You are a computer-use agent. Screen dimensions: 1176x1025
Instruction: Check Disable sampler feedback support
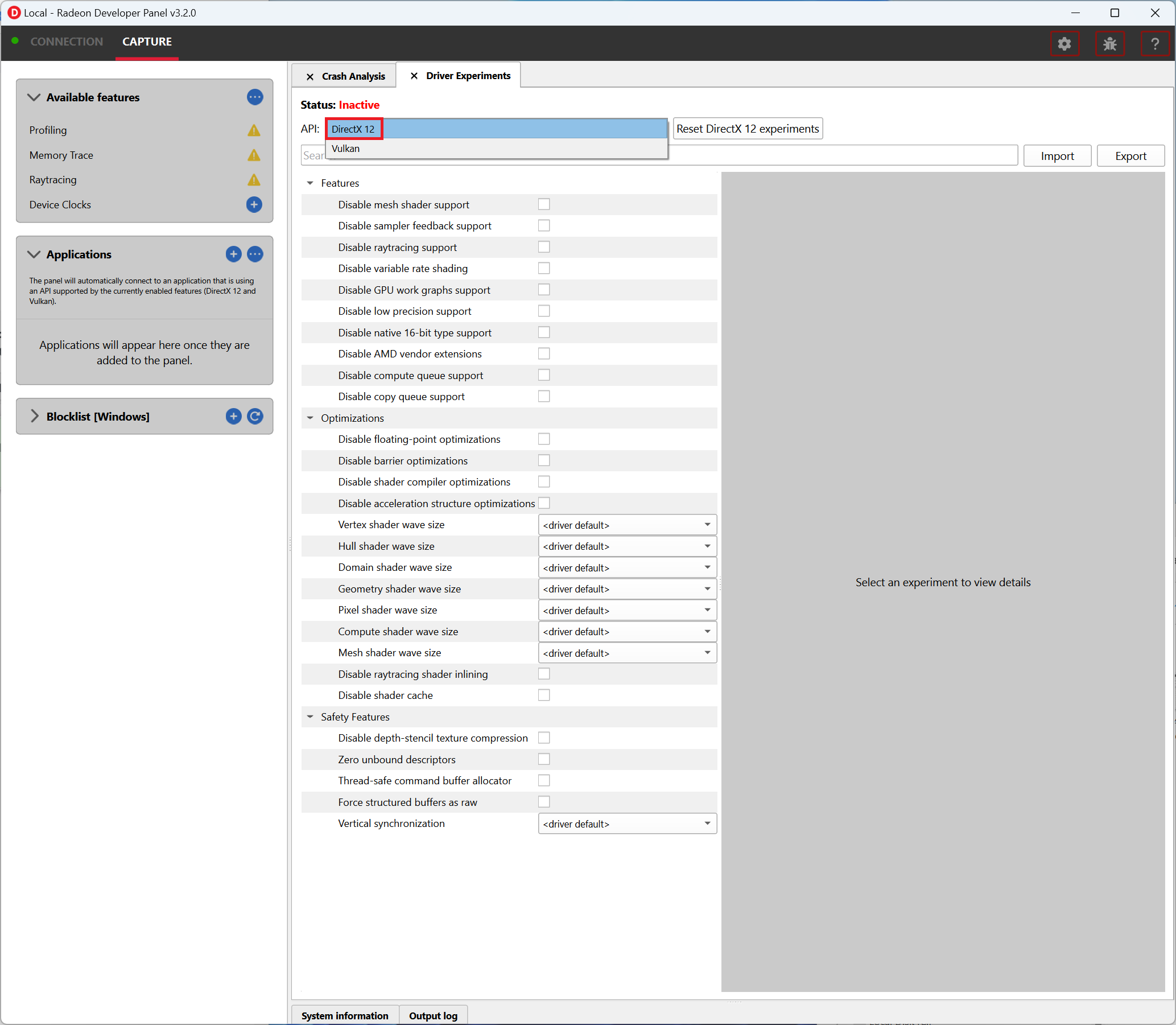point(544,225)
